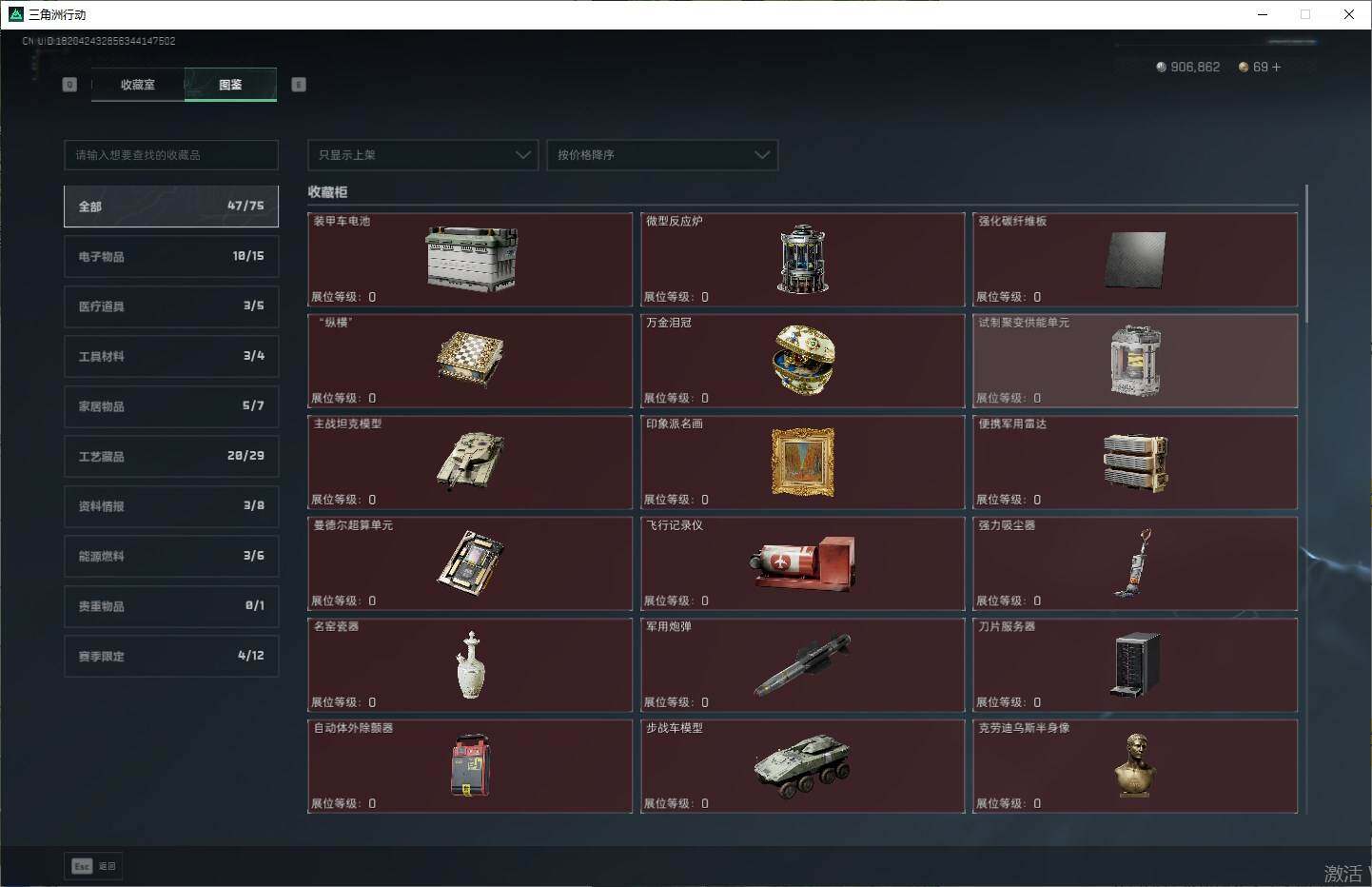This screenshot has width=1372, height=887.
Task: Click the collection list scrollbar
Action: click(x=1307, y=252)
